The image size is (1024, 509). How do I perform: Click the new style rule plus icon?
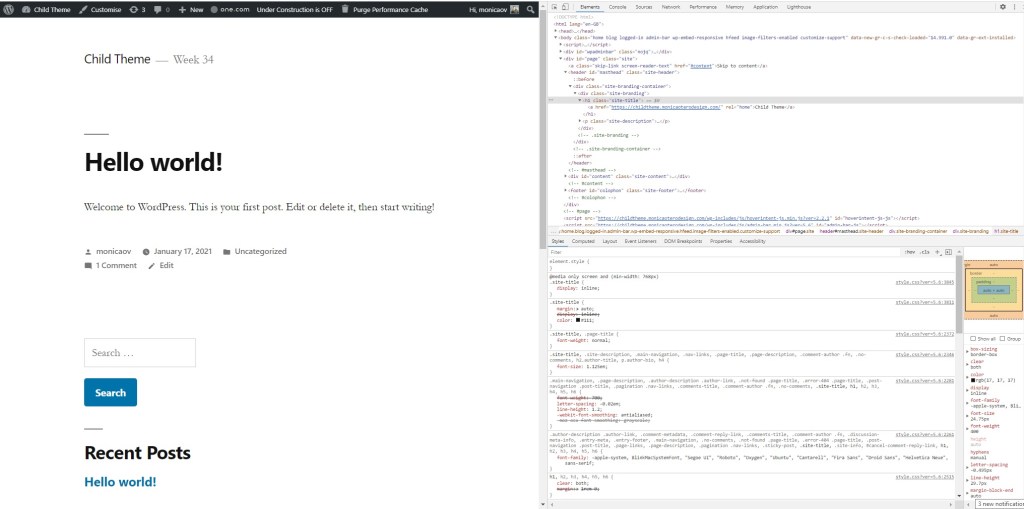click(x=938, y=252)
